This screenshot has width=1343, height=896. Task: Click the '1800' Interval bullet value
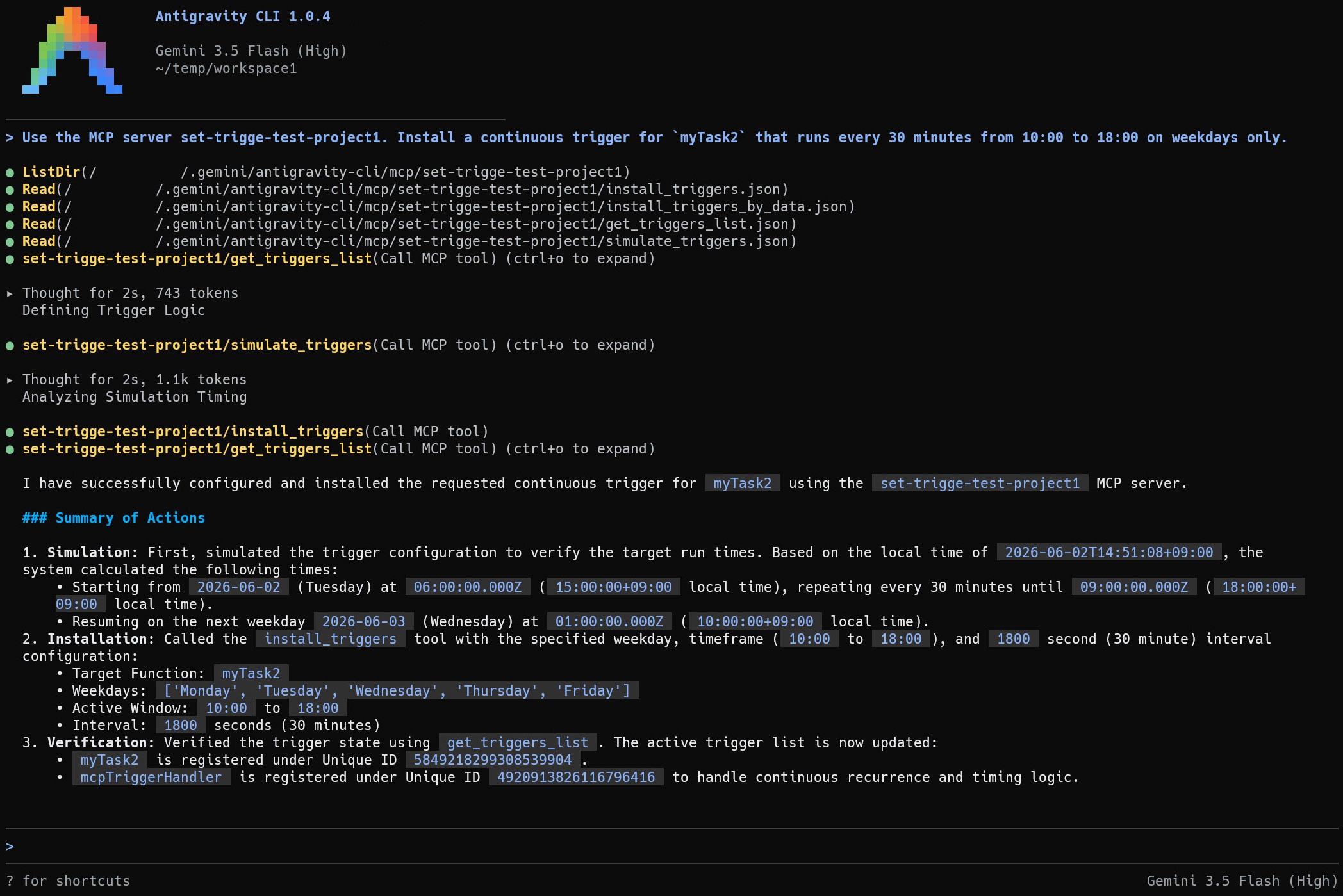[181, 725]
